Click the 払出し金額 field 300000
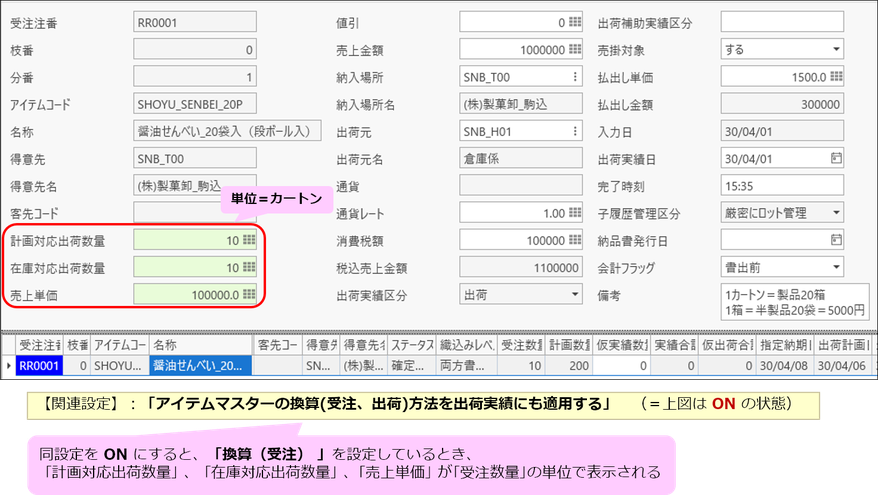Viewport: 878px width, 495px height. pyautogui.click(x=782, y=104)
